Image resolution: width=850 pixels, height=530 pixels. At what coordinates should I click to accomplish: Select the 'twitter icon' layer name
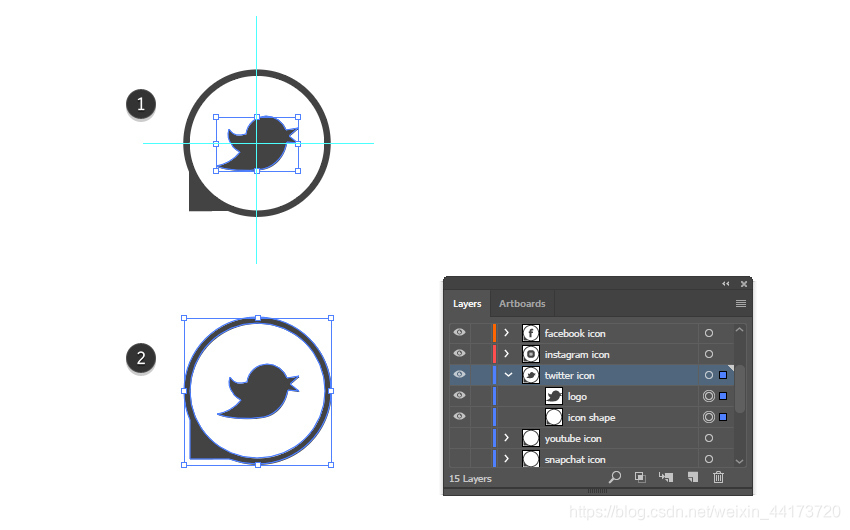[x=569, y=376]
